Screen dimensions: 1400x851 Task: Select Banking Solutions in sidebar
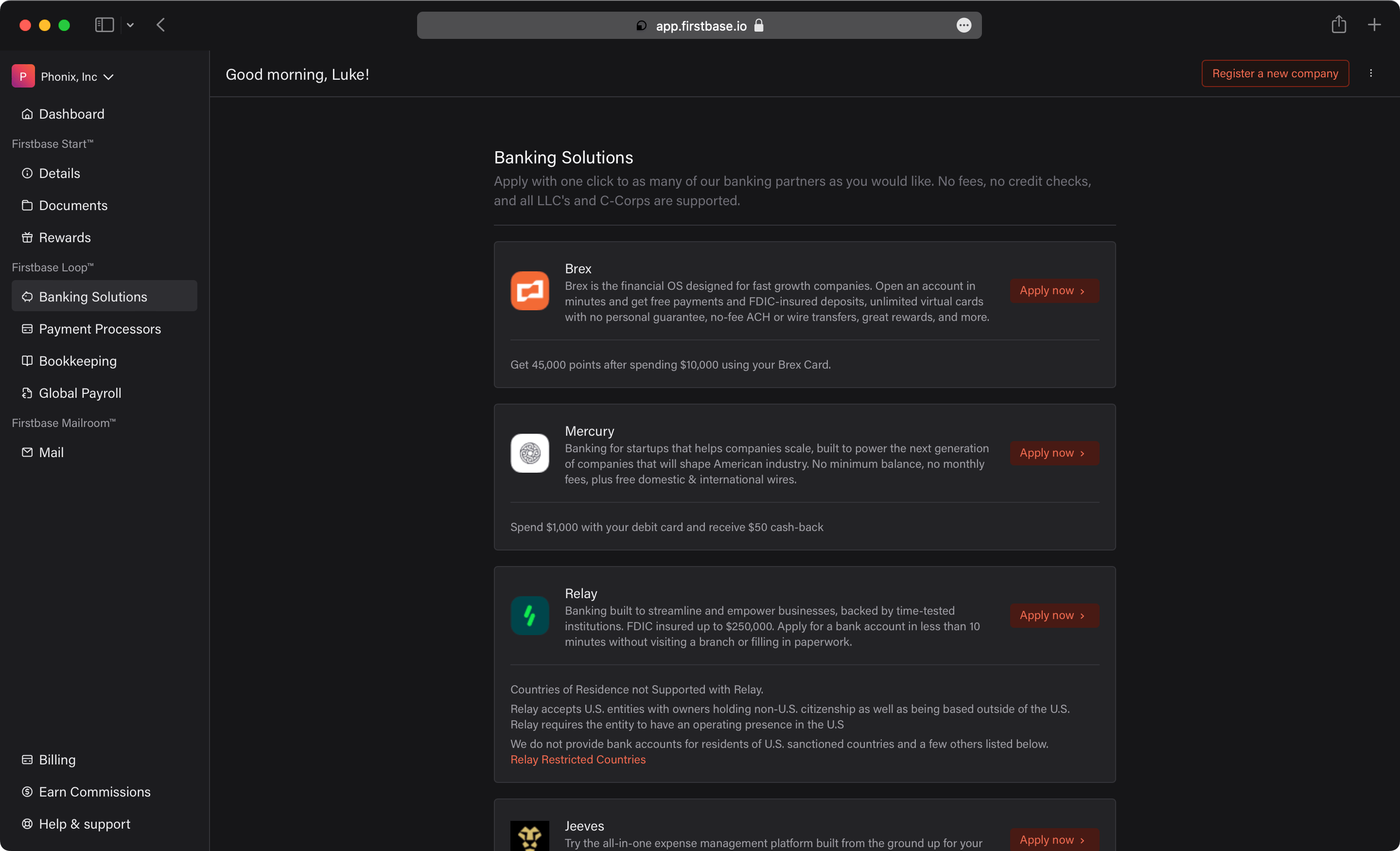(104, 296)
